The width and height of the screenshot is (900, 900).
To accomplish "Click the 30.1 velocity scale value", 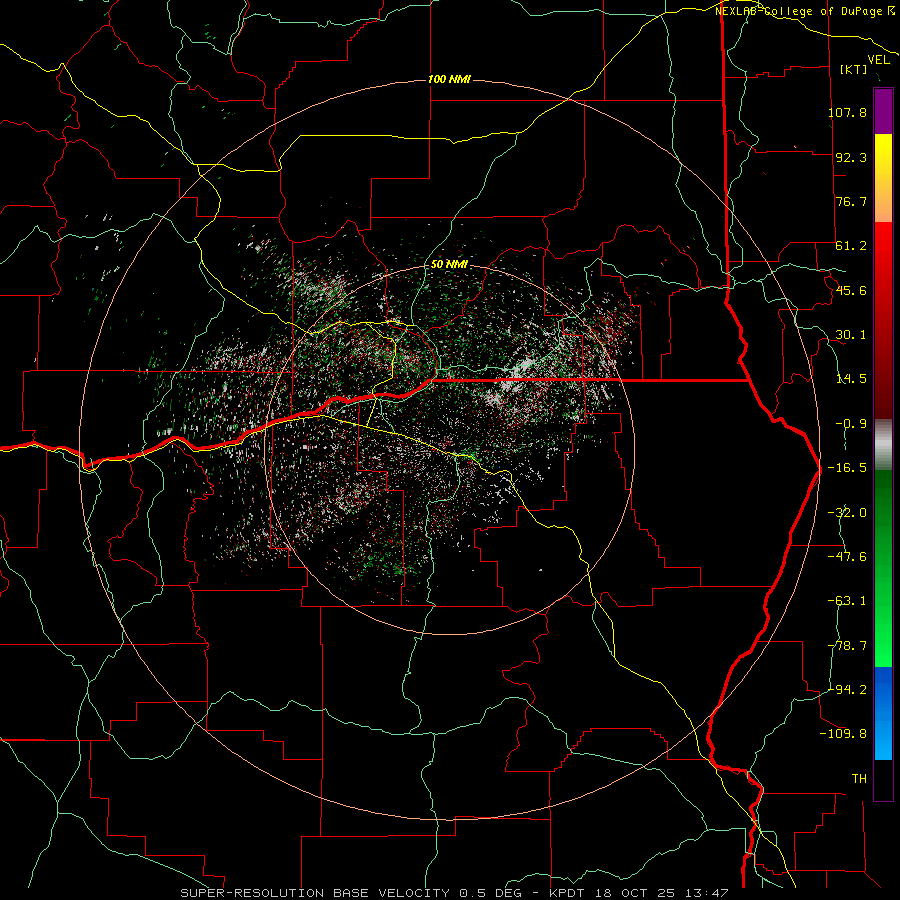I will pos(851,335).
